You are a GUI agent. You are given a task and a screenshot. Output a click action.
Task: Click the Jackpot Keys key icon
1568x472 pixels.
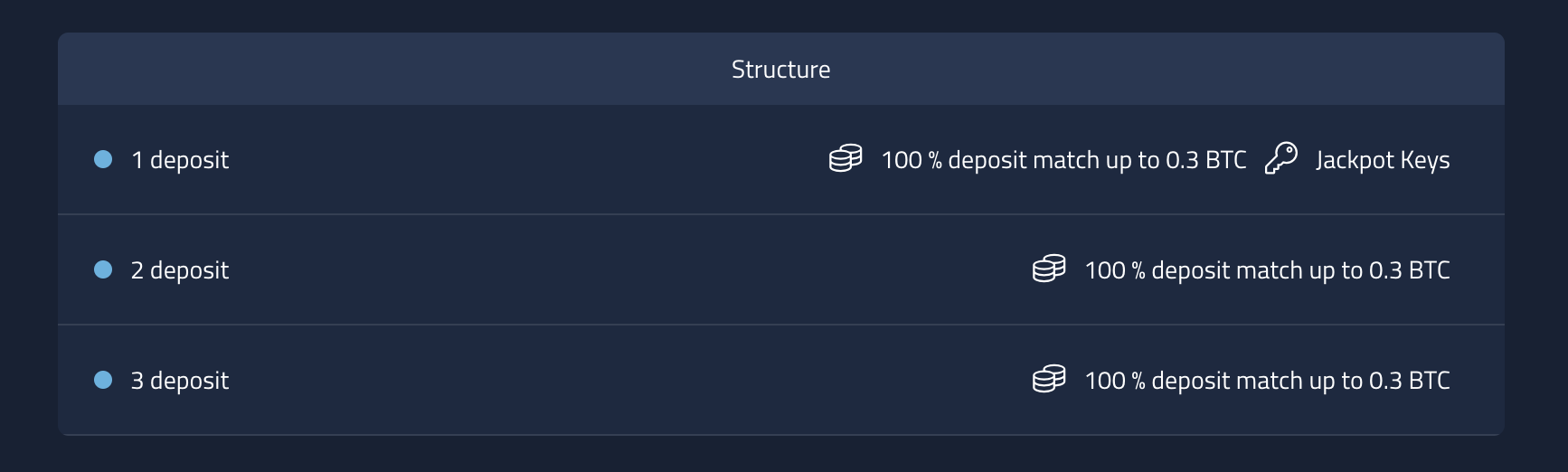pos(1280,158)
